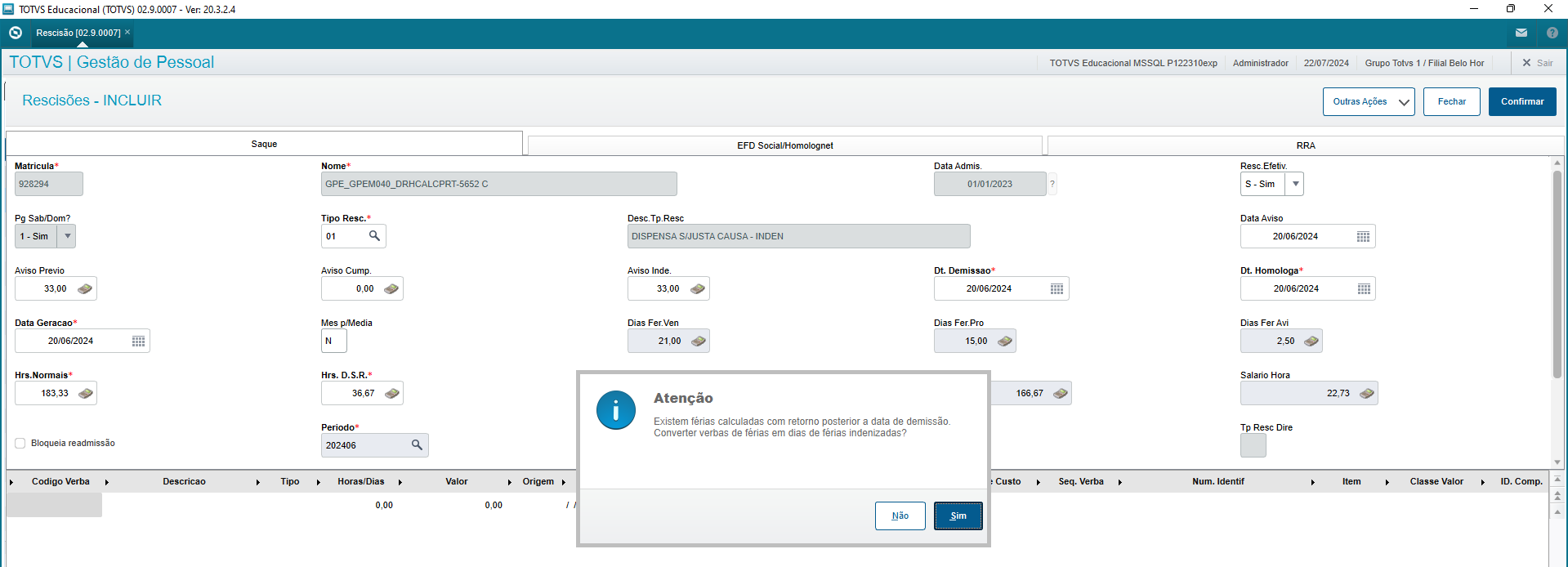Click Origem column header

[x=538, y=482]
